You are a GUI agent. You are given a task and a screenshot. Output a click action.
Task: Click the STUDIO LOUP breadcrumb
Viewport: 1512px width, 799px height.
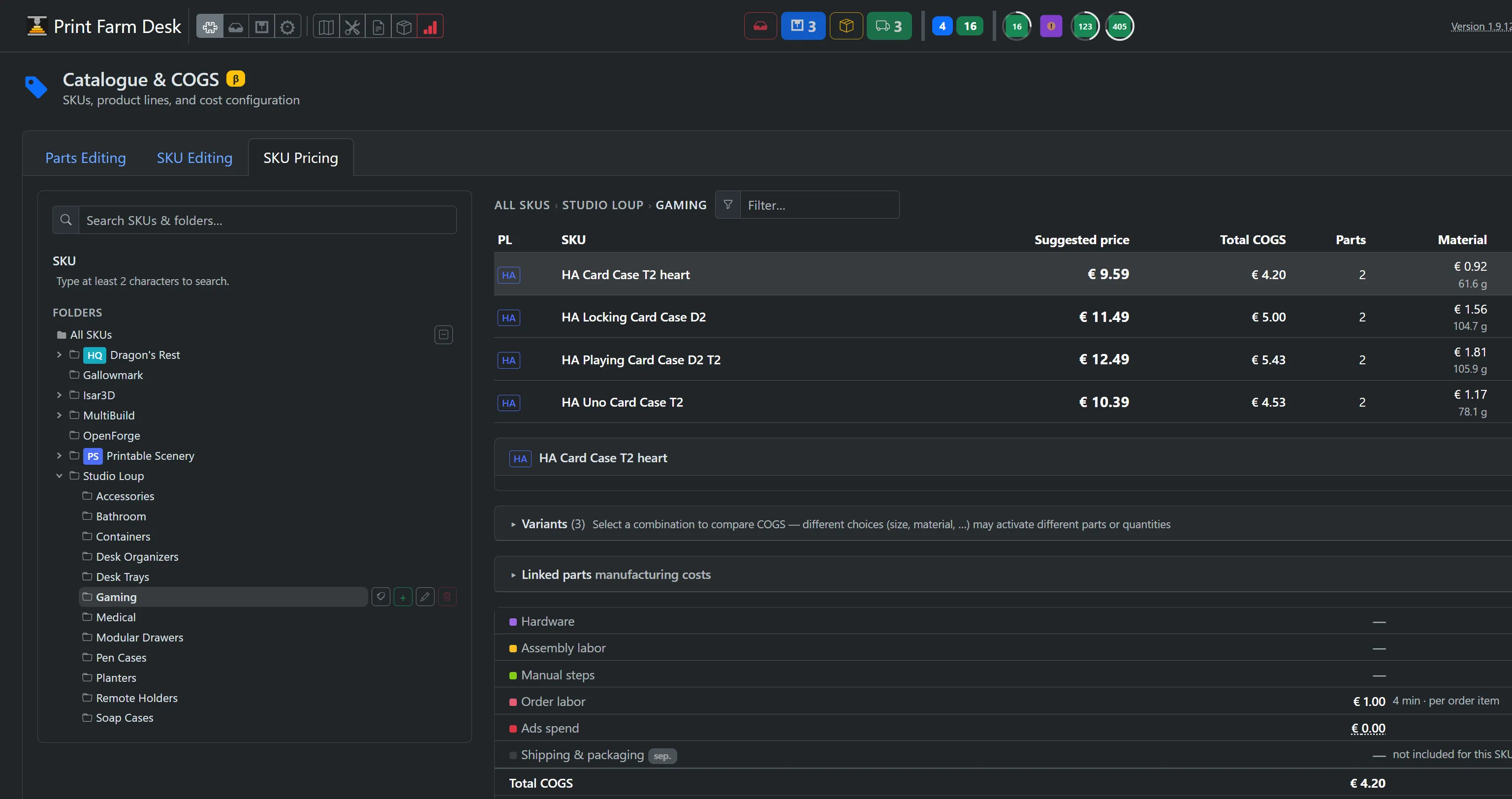[603, 205]
